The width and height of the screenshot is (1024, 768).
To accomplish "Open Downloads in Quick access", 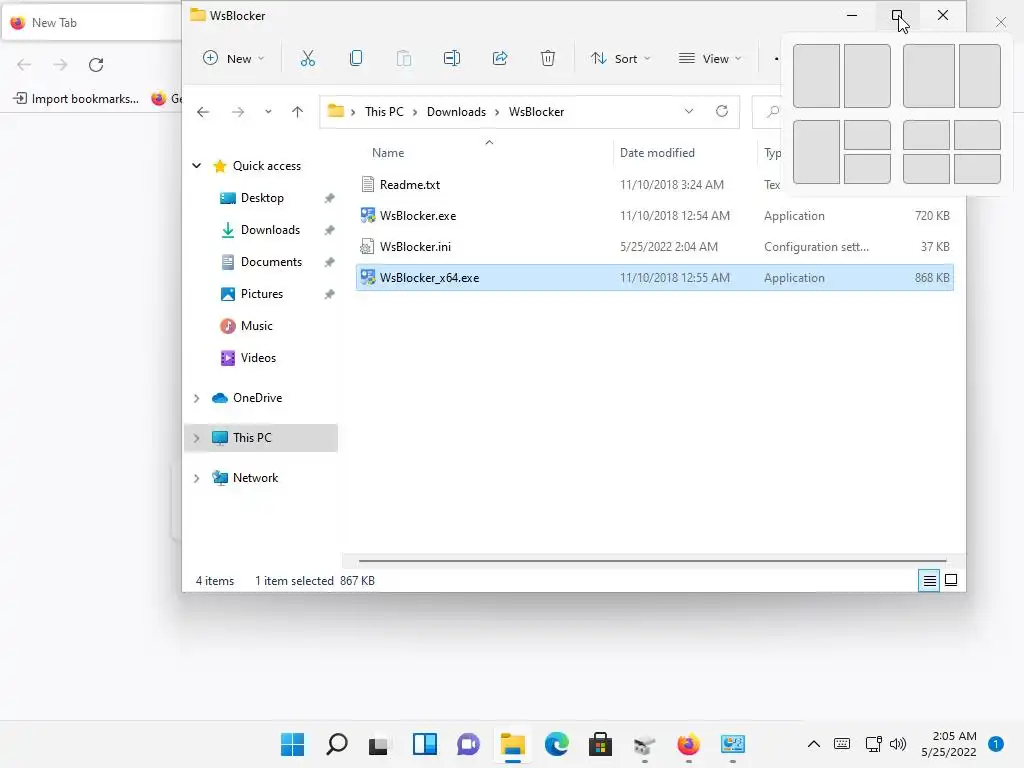I will [x=270, y=230].
